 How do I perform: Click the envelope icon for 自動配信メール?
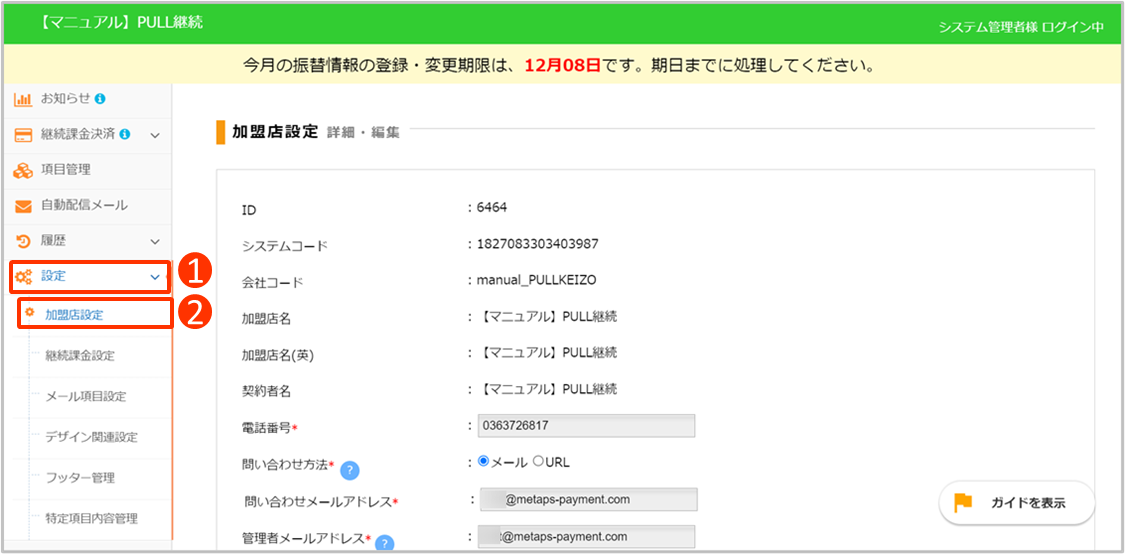click(22, 206)
